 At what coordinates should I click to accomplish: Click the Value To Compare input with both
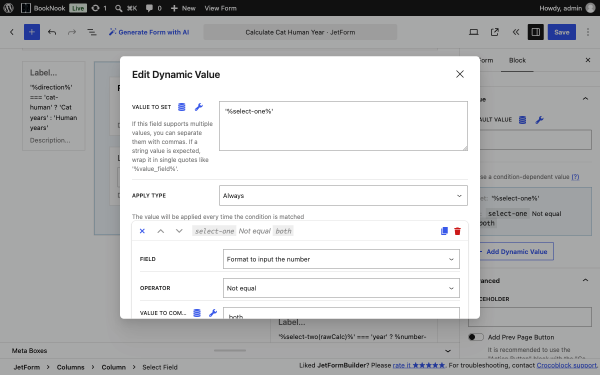click(341, 313)
